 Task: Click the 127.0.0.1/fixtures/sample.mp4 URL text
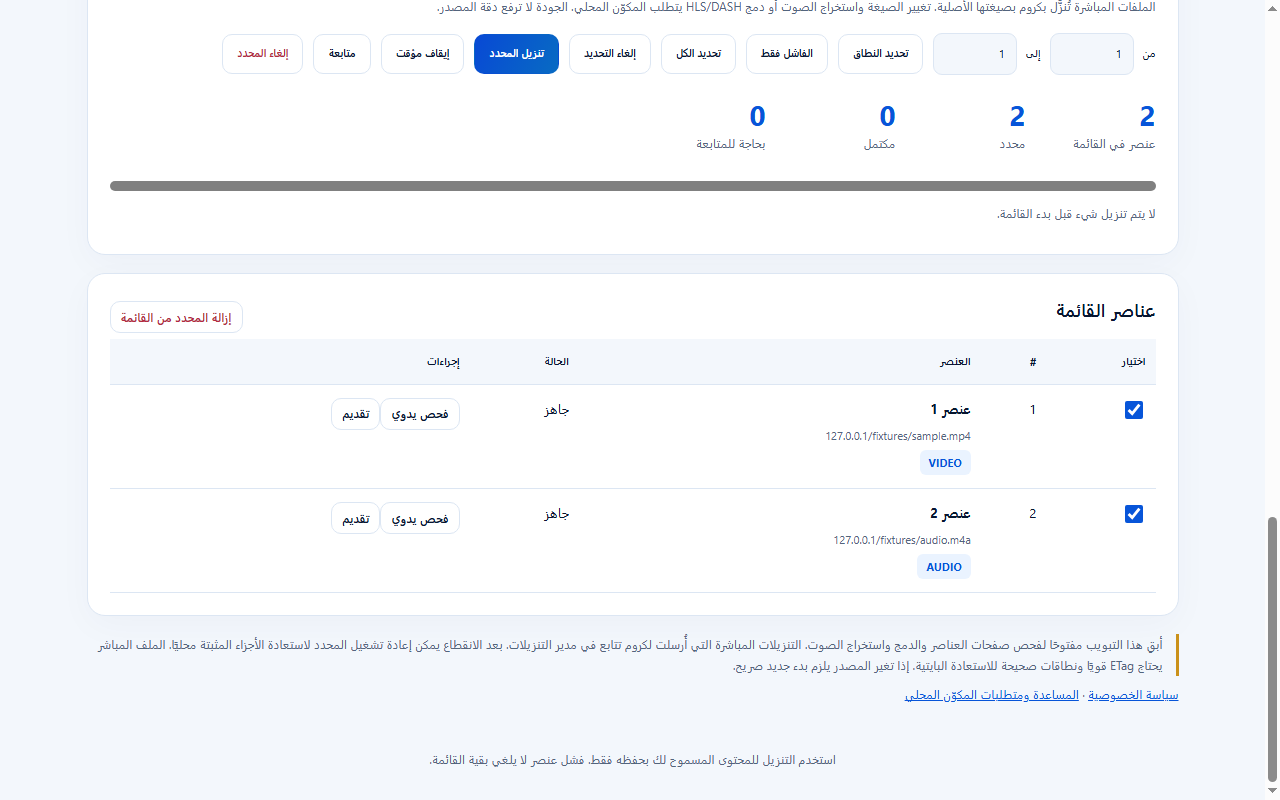pyautogui.click(x=898, y=436)
